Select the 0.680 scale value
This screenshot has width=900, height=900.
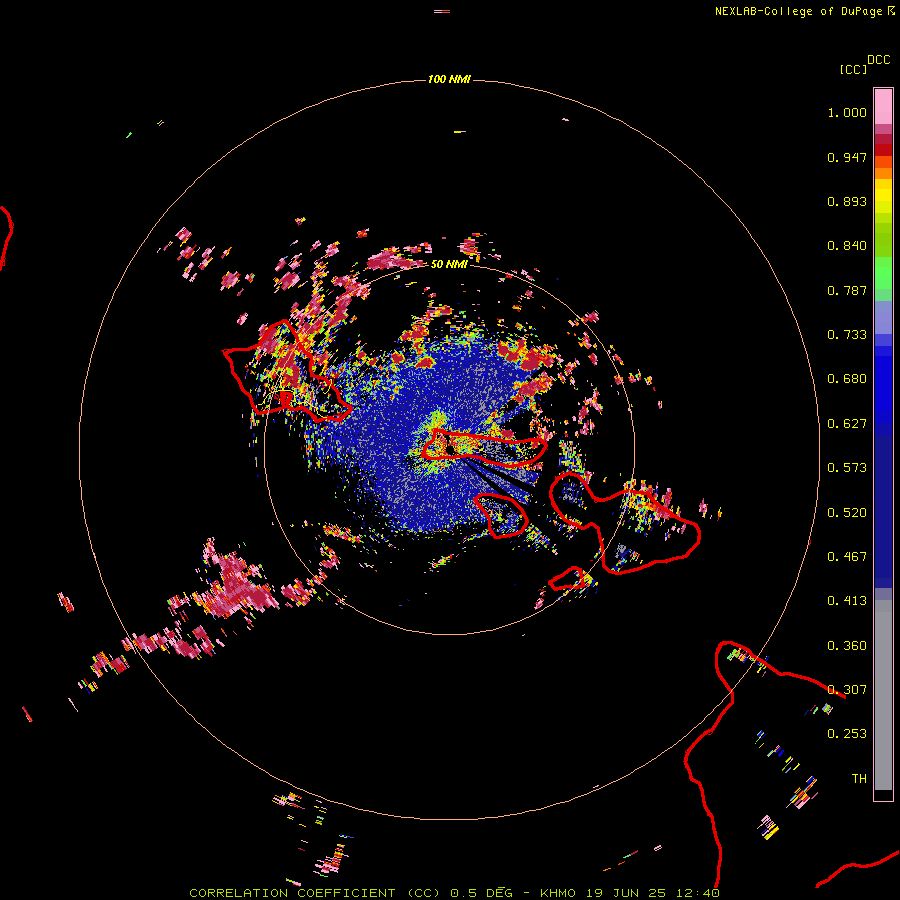pos(847,379)
